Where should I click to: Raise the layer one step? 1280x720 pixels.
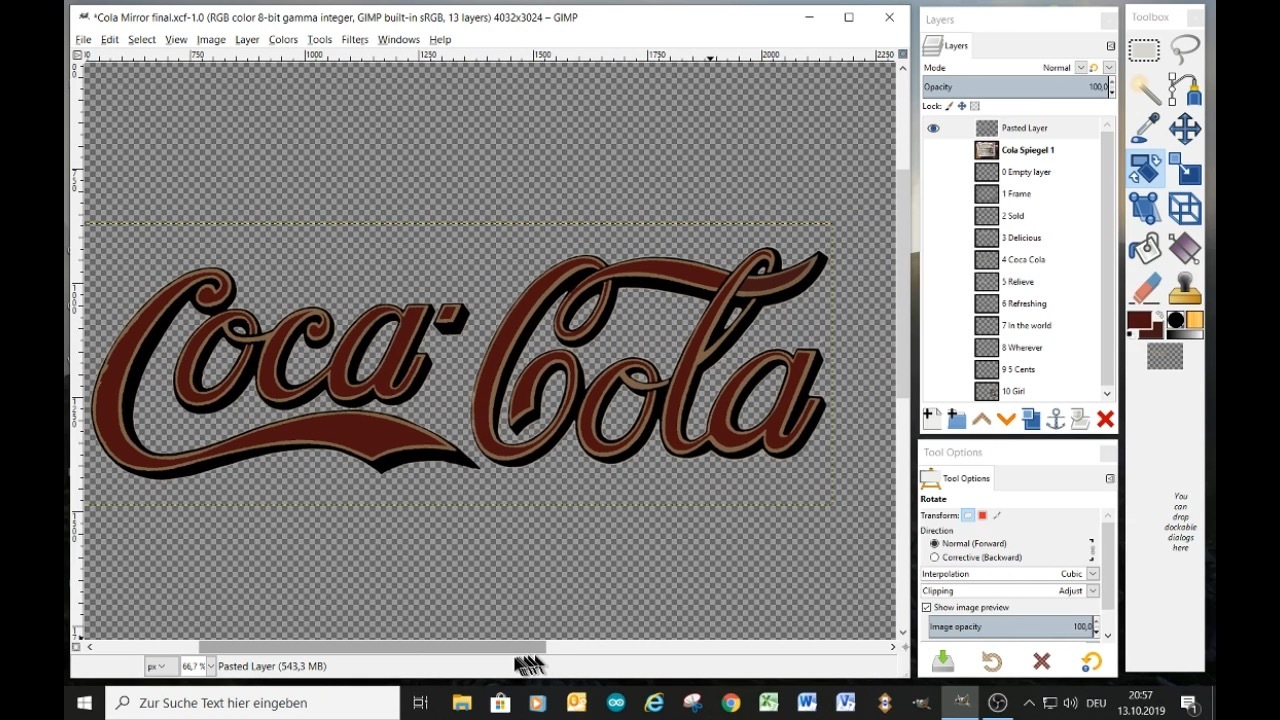point(982,419)
